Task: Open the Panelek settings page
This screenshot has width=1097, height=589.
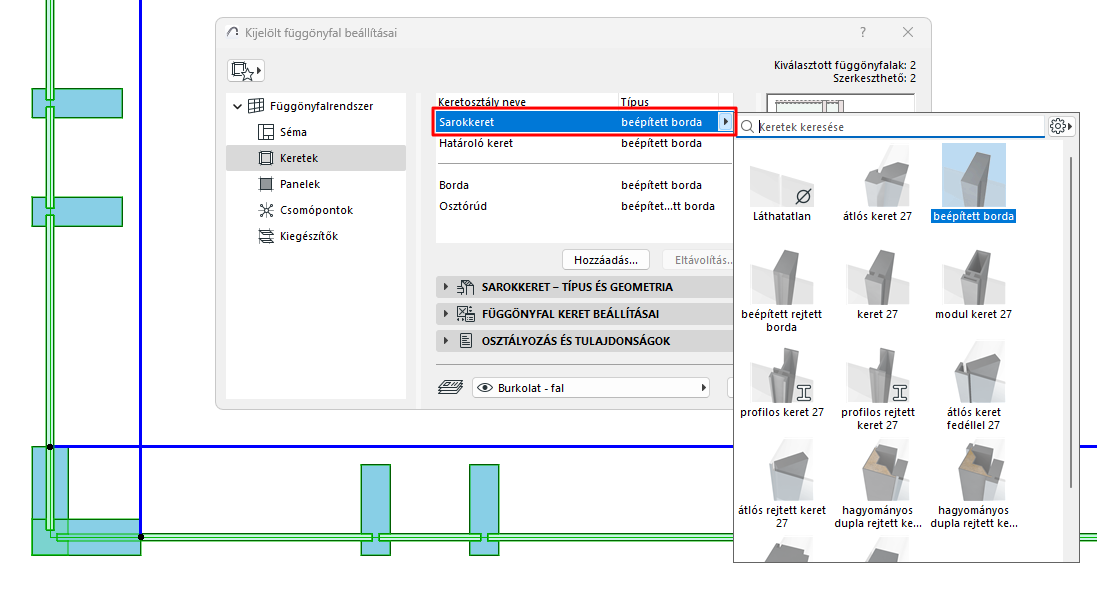Action: point(299,184)
